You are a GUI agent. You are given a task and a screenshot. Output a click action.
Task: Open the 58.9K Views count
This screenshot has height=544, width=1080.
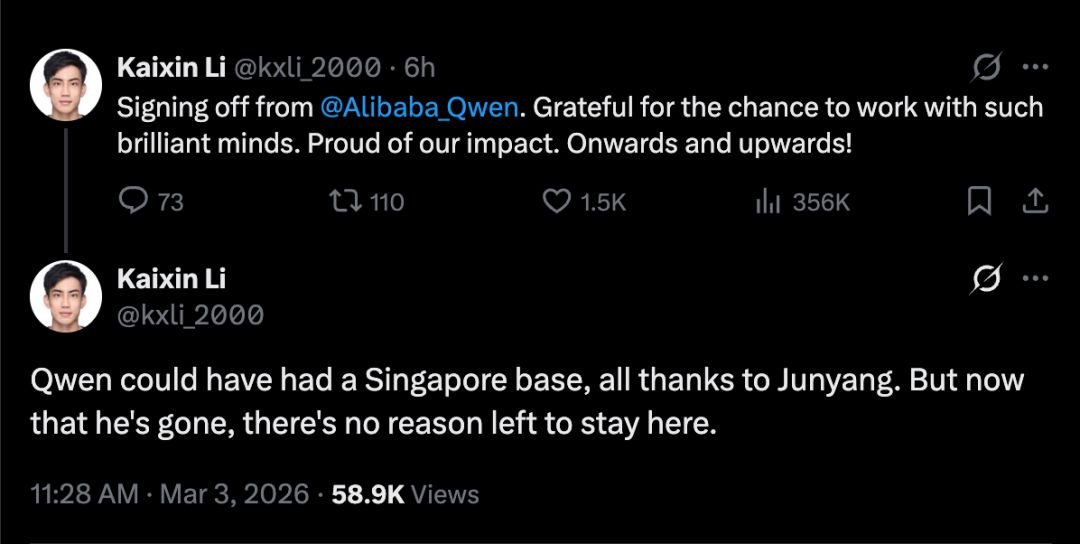[x=407, y=494]
